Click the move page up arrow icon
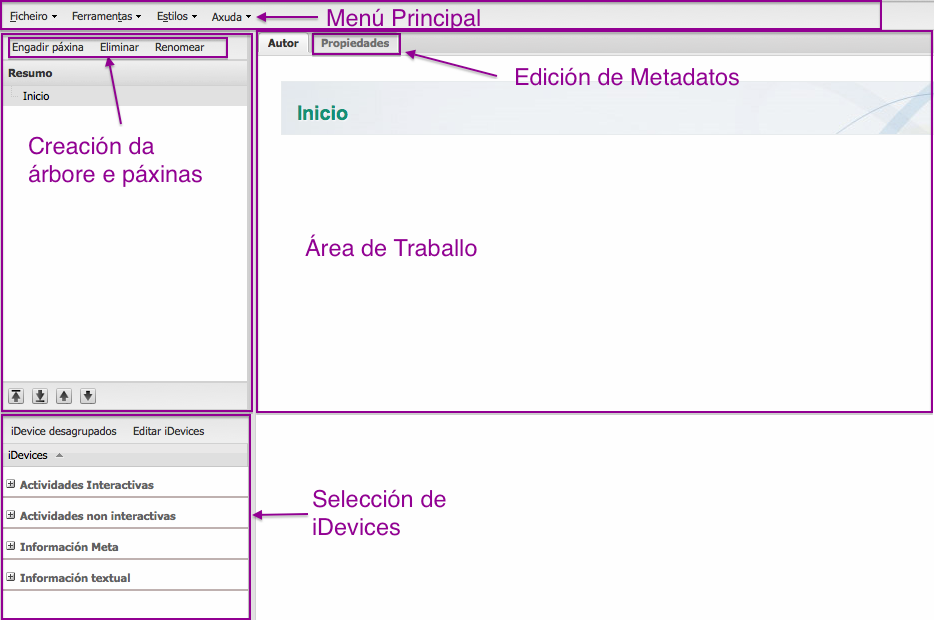 pyautogui.click(x=63, y=396)
